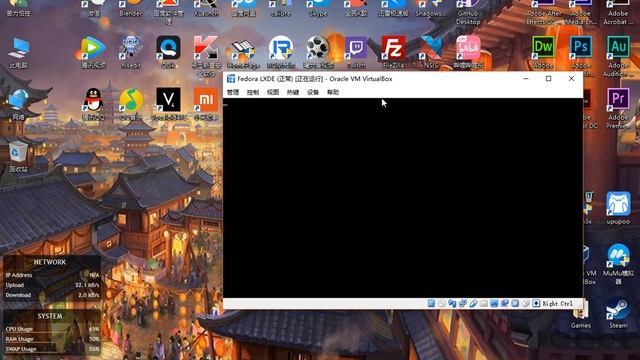The height and width of the screenshot is (360, 640).
Task: Open the 热键 menu in VirtualBox
Action: [x=293, y=92]
